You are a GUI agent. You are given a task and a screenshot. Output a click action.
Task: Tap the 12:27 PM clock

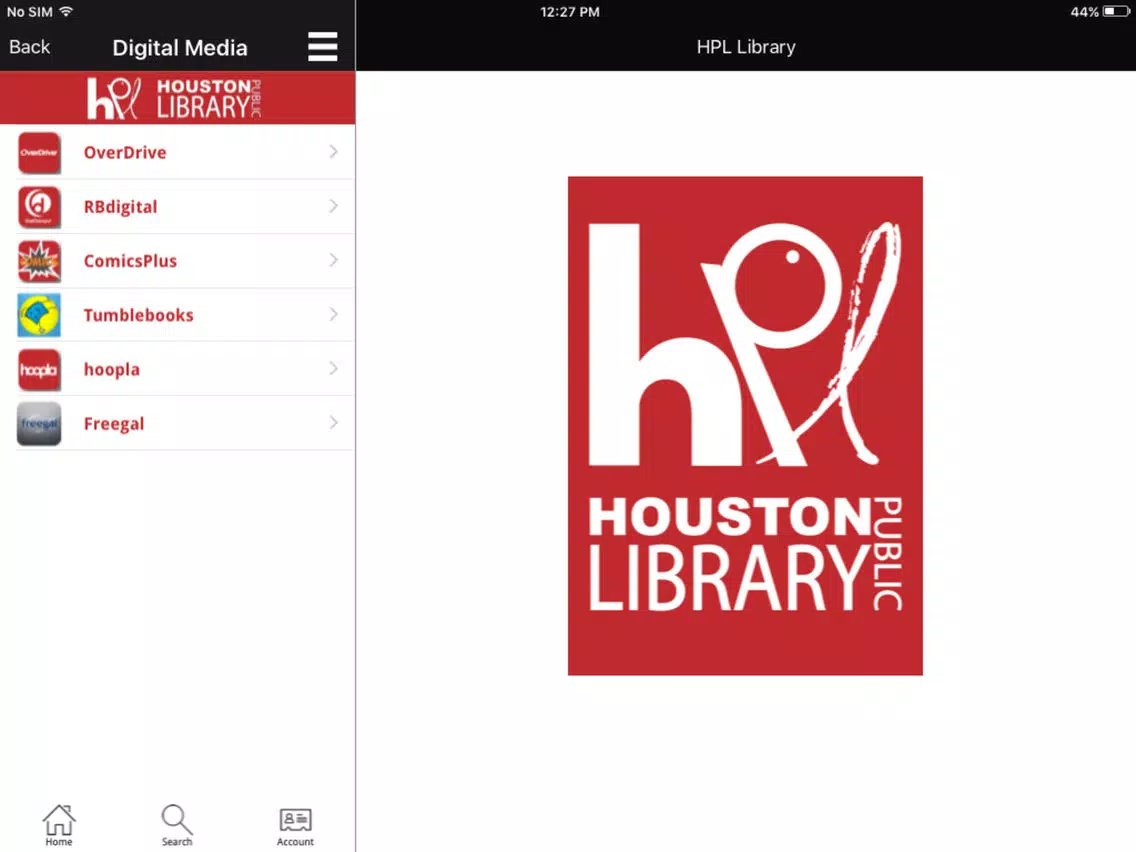570,12
